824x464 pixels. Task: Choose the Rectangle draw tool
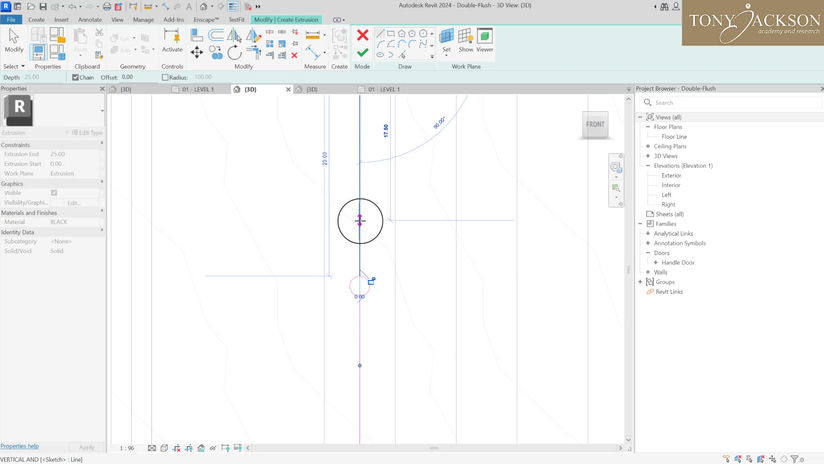pos(390,34)
